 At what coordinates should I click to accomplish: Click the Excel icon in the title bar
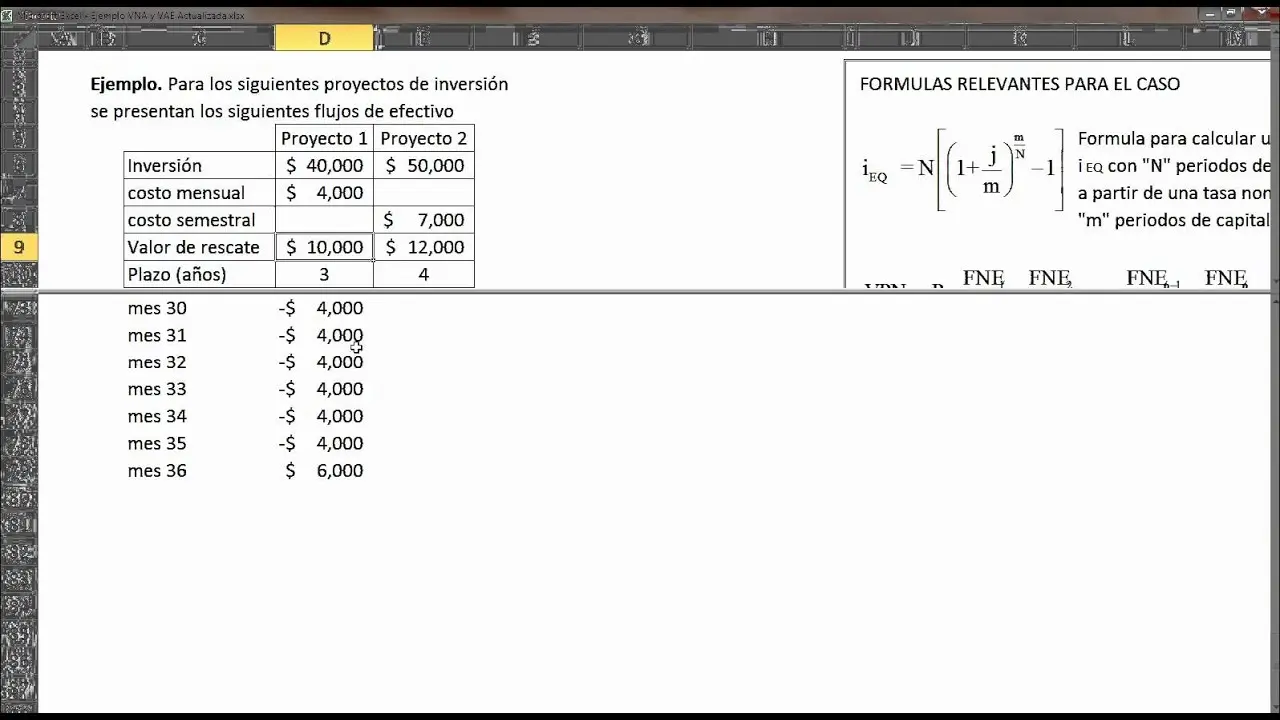[x=7, y=15]
